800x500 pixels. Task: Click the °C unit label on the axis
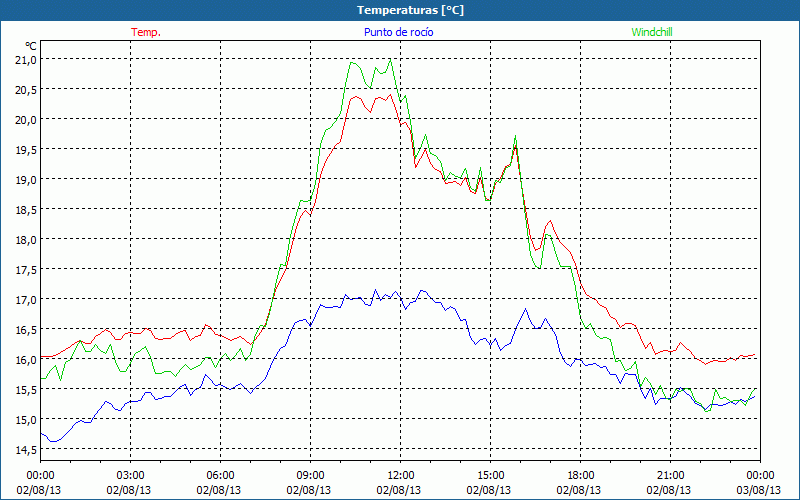(31, 46)
